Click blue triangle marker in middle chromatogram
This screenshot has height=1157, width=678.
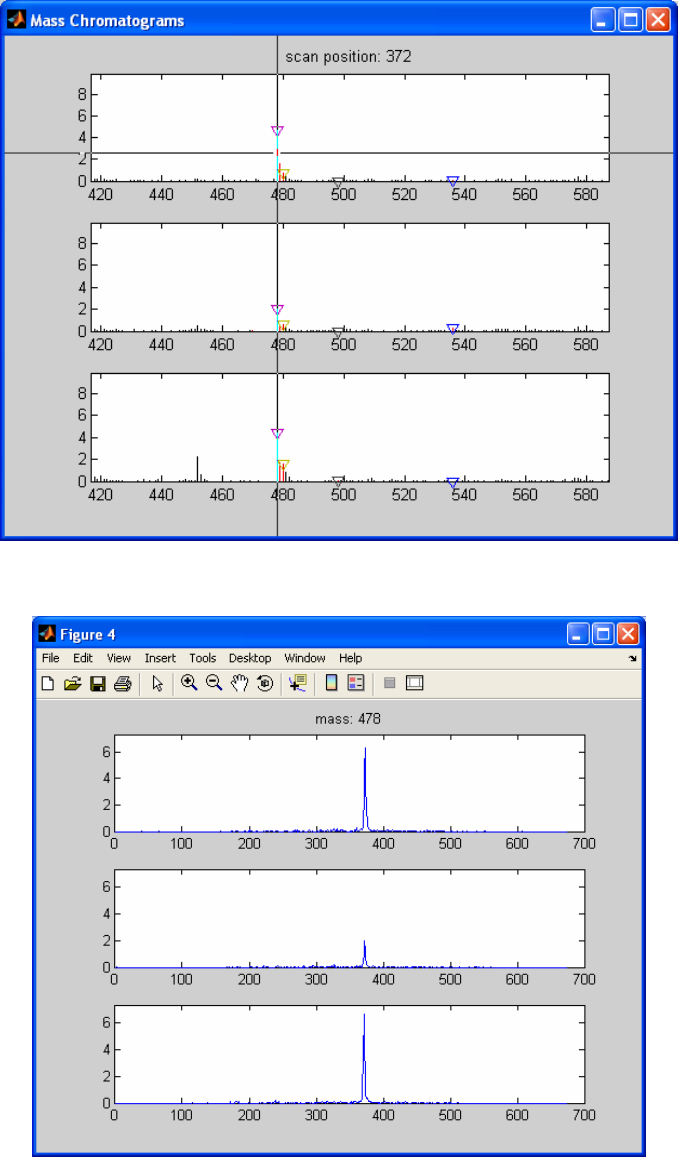point(453,329)
